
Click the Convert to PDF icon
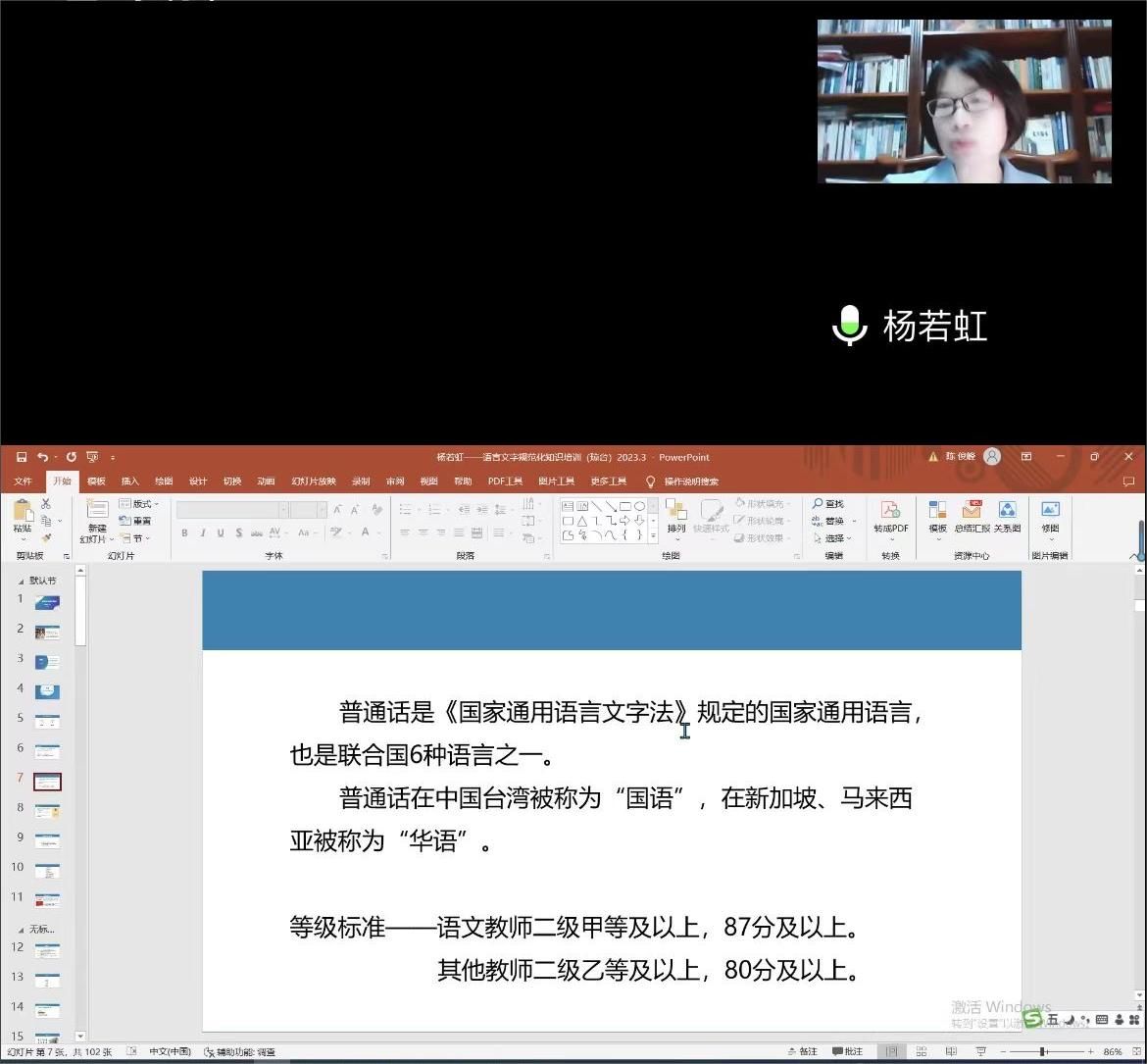point(890,510)
